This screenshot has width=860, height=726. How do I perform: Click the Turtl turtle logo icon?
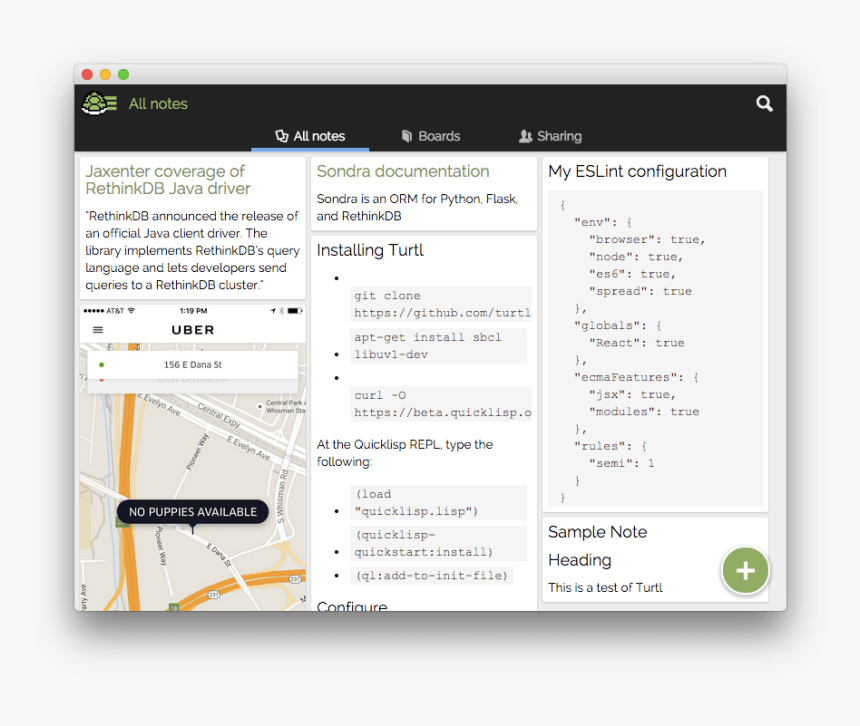pyautogui.click(x=99, y=103)
